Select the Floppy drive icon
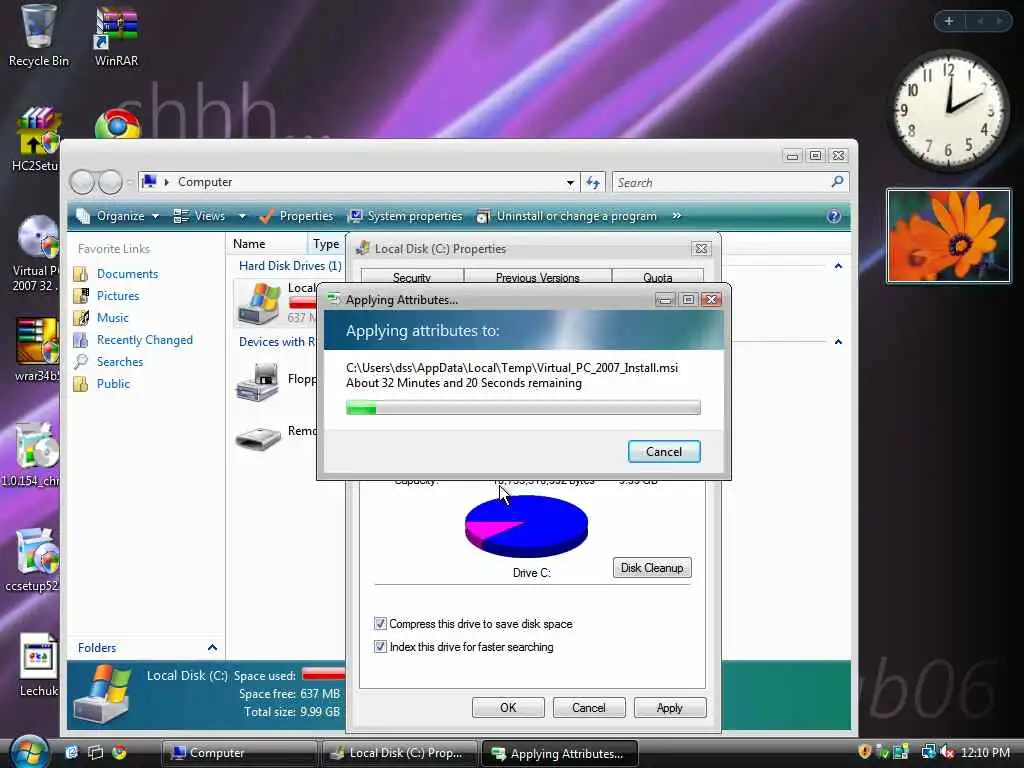 [x=257, y=381]
